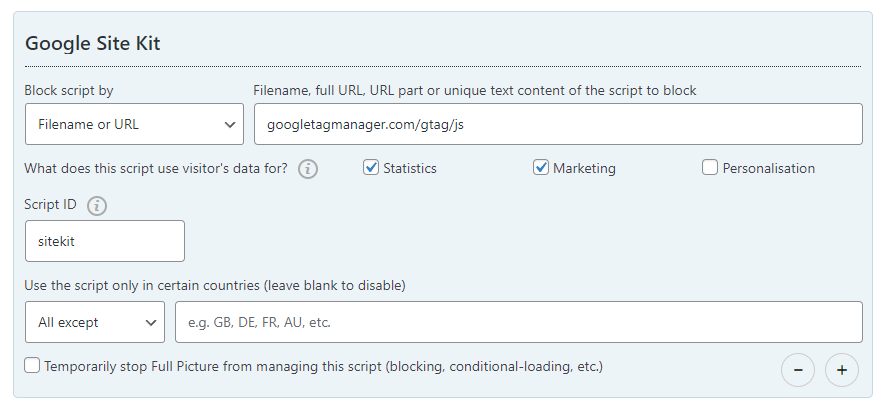
Task: Click the googletagmanager.com/gtag/js script field
Action: (x=558, y=125)
